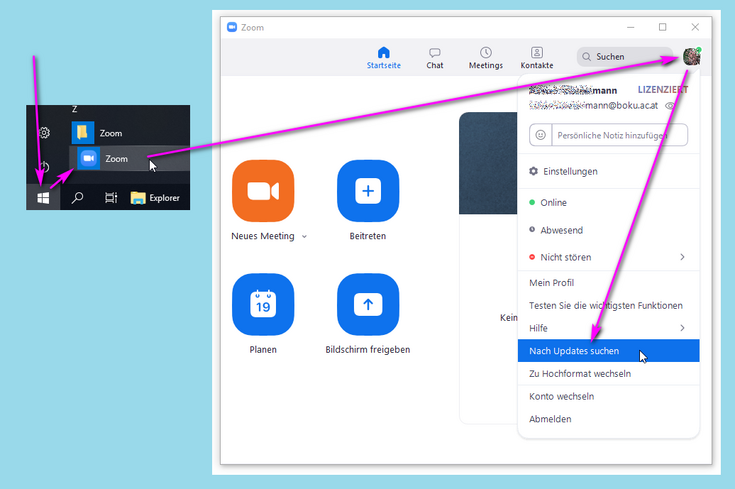Open the Zoom folder in Start menu
The height and width of the screenshot is (489, 735).
130,133
